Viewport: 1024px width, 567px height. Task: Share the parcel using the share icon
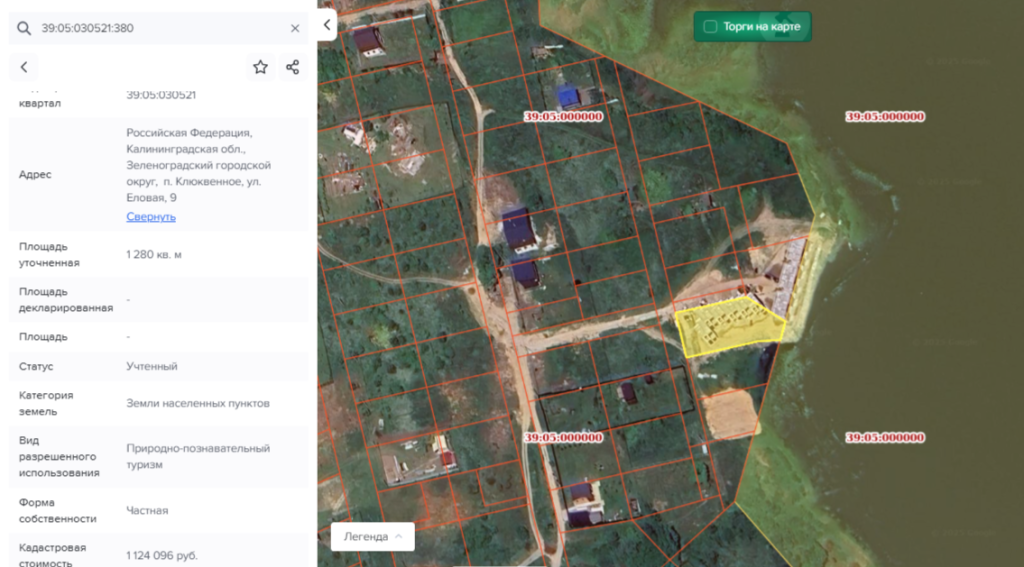[292, 67]
